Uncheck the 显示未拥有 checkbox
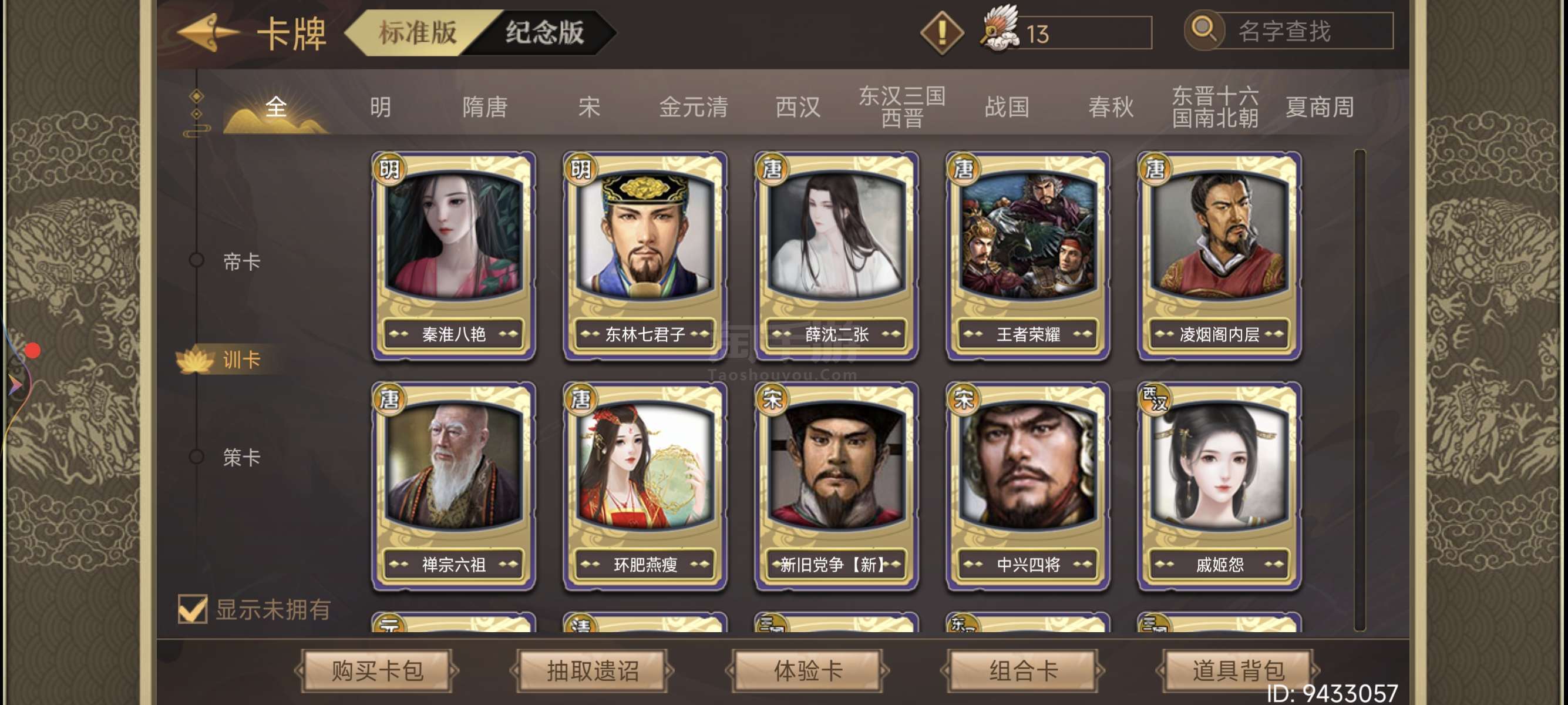The image size is (1568, 705). (x=193, y=609)
